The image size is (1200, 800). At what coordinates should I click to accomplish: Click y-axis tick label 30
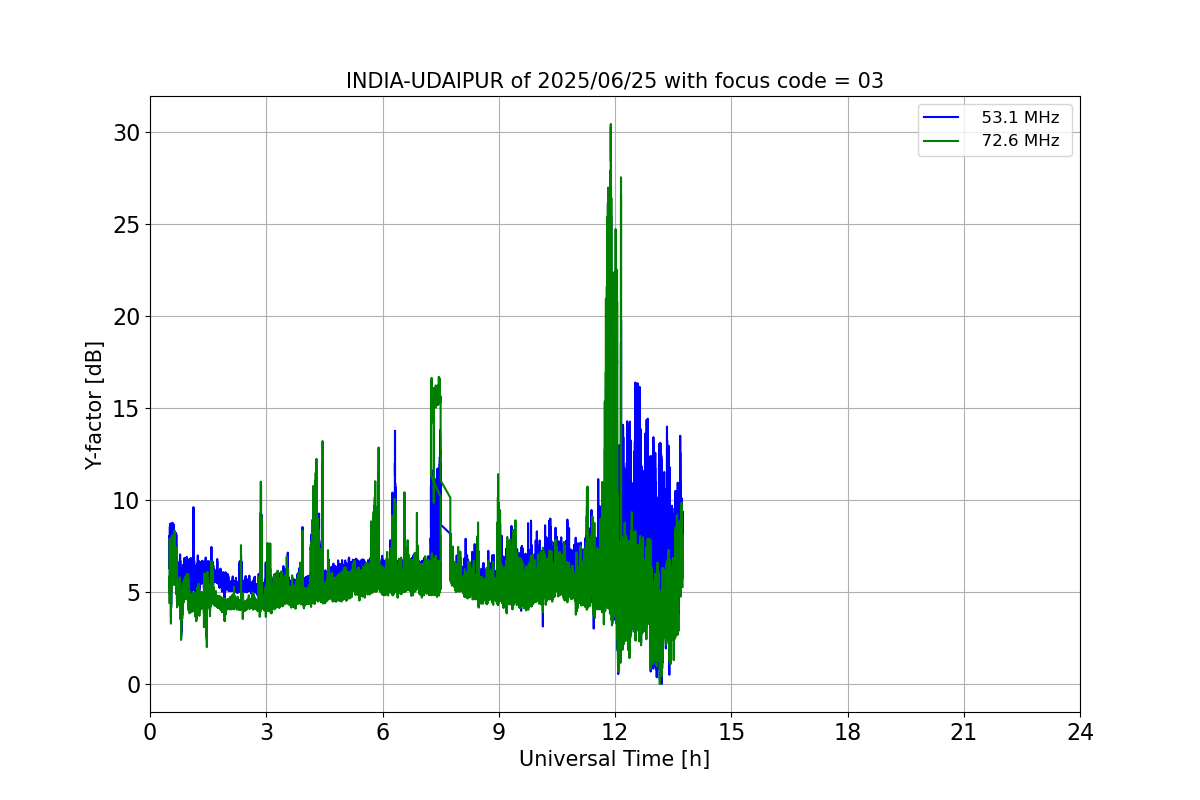(x=126, y=133)
